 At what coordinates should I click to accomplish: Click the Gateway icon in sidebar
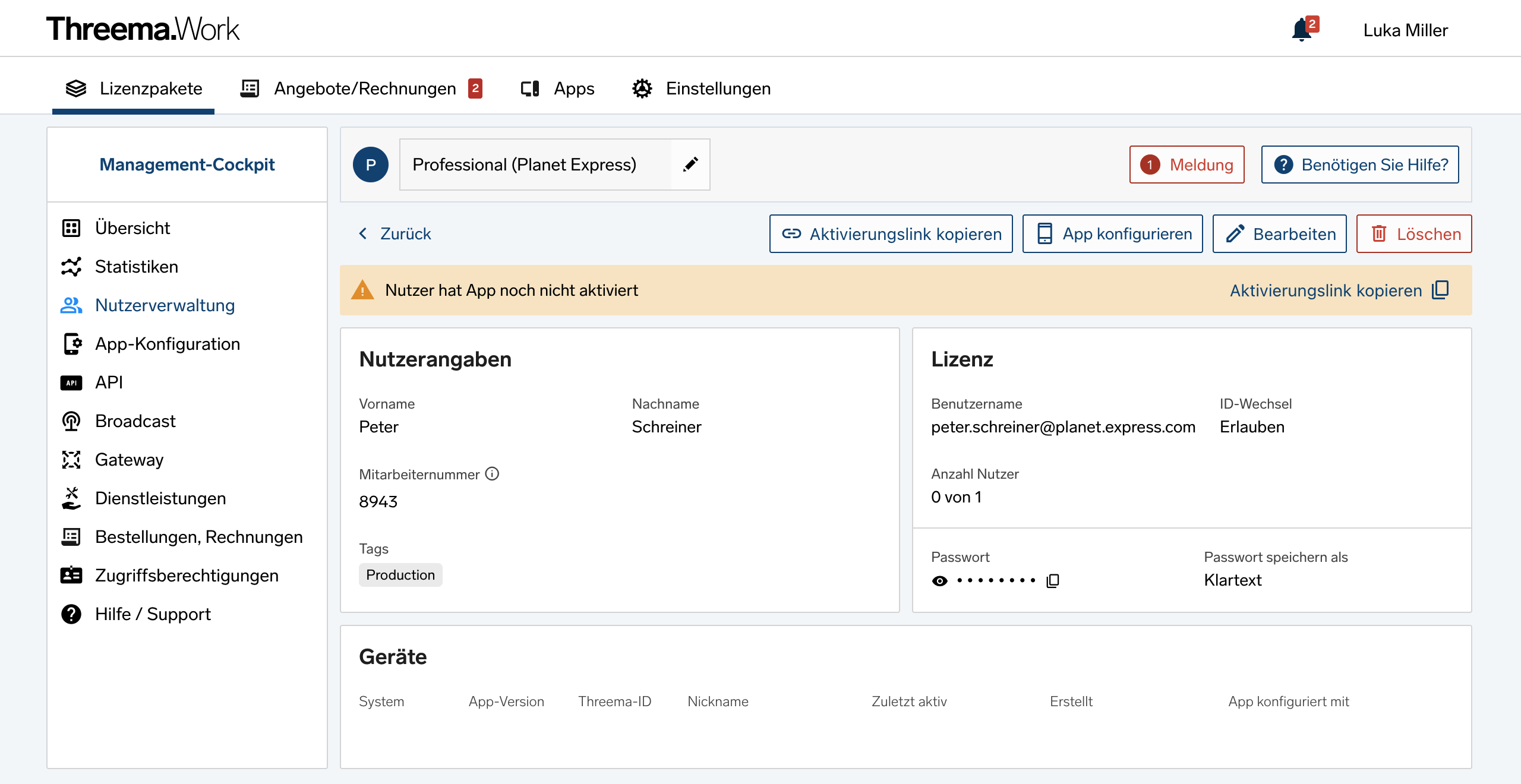(x=71, y=460)
